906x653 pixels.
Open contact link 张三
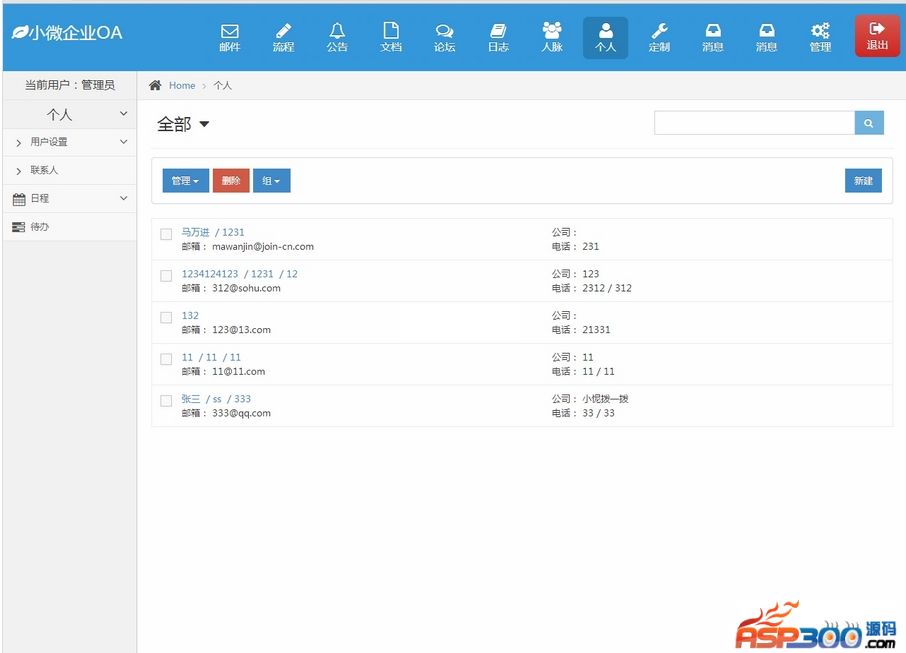[191, 399]
